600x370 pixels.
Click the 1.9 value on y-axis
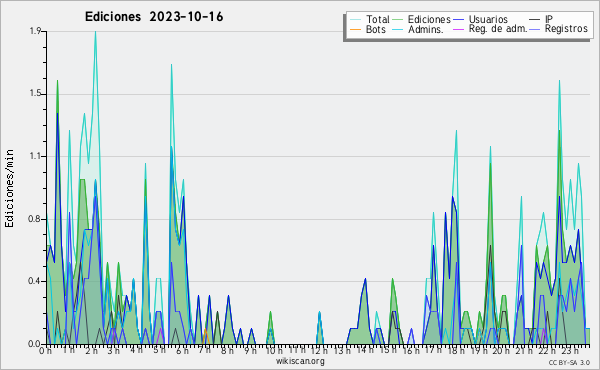tap(35, 31)
